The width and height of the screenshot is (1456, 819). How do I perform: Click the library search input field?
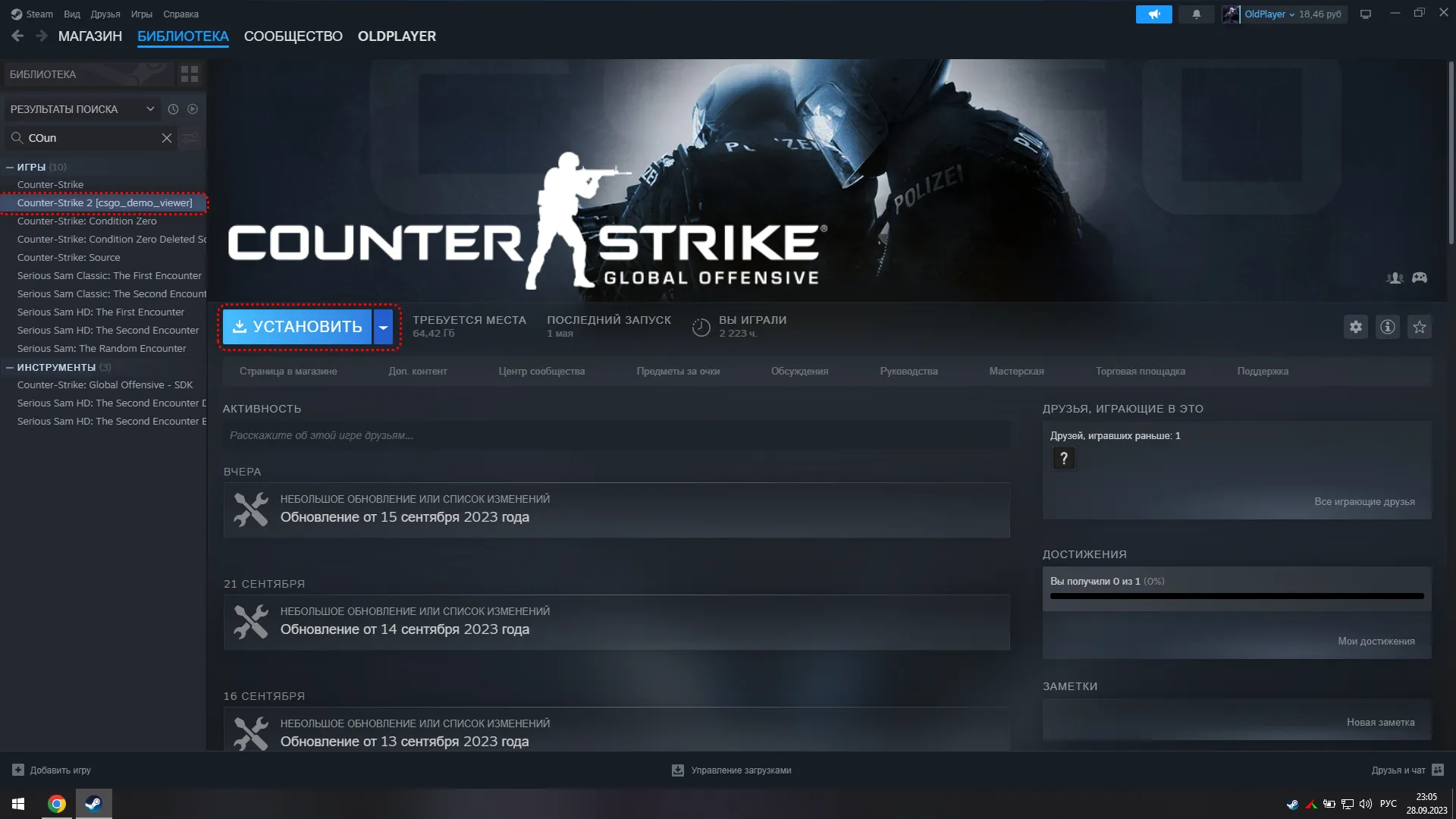(x=91, y=138)
